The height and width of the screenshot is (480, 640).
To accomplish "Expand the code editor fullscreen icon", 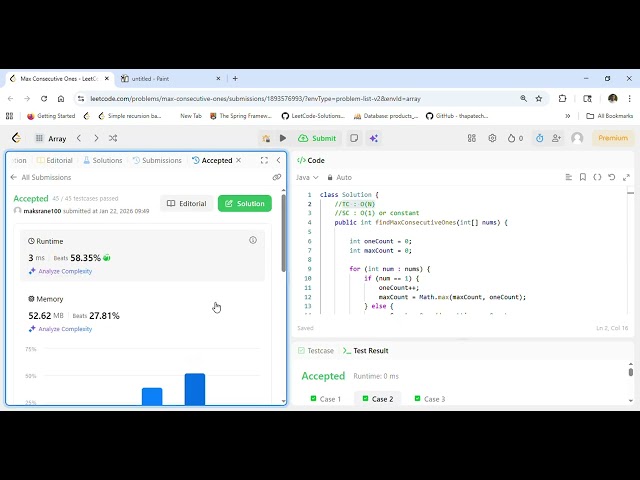I will pos(627,177).
